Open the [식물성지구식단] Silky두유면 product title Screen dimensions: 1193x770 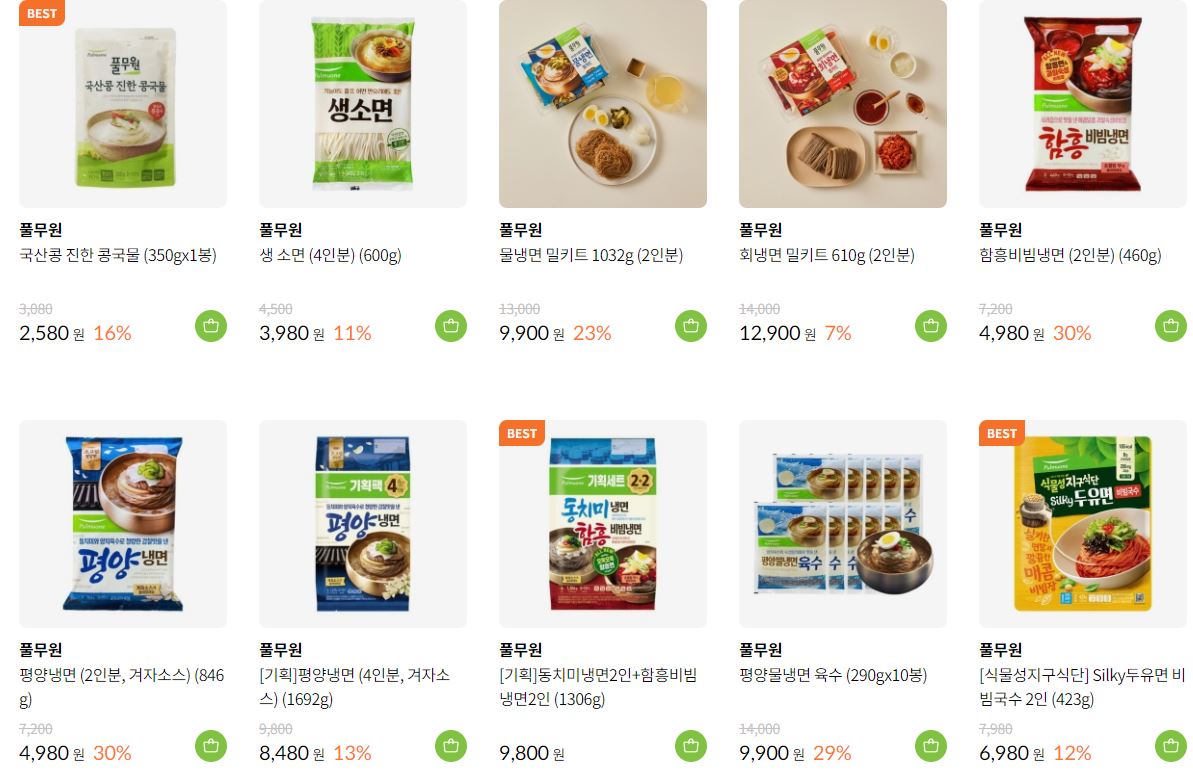[1082, 687]
